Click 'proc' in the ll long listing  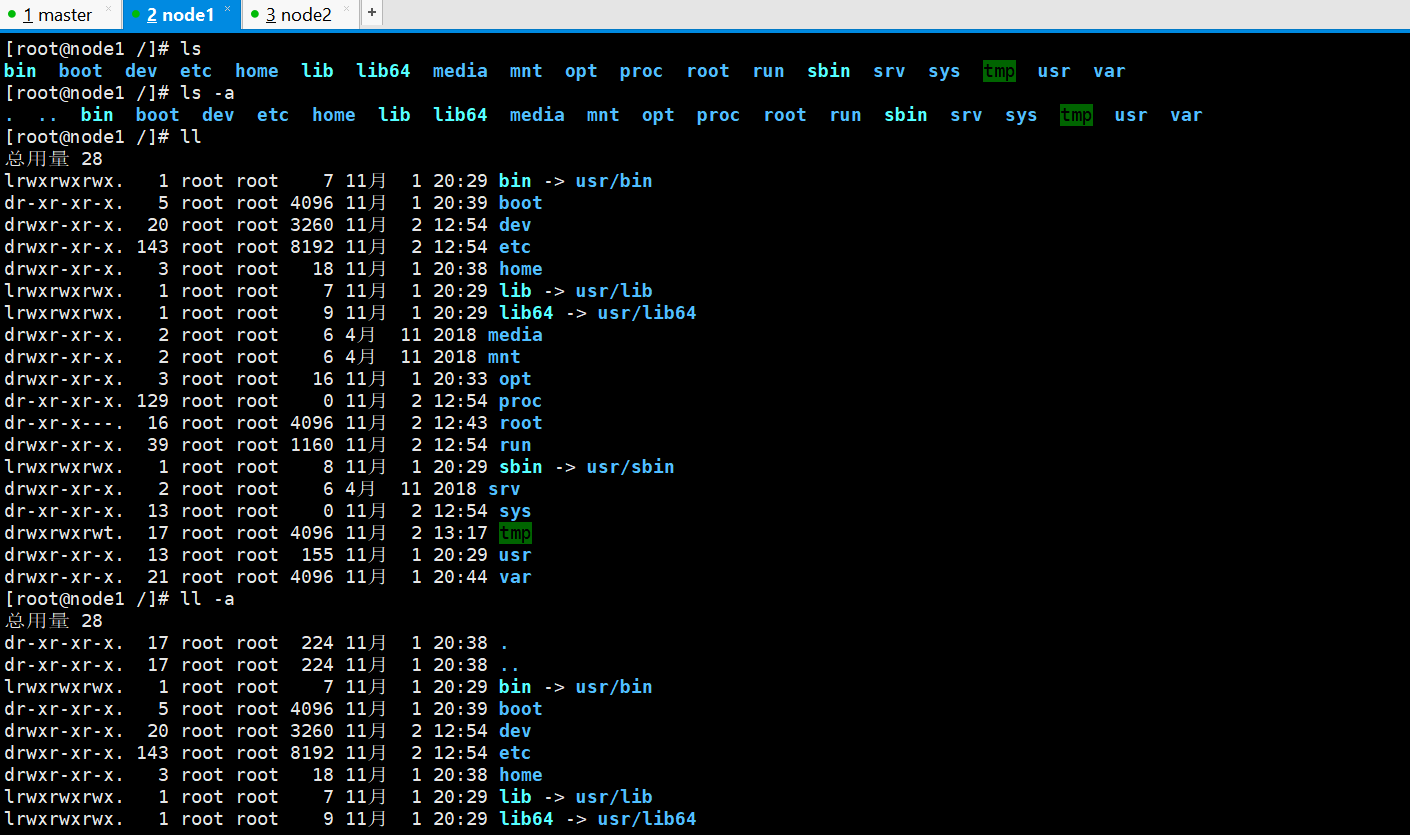521,401
